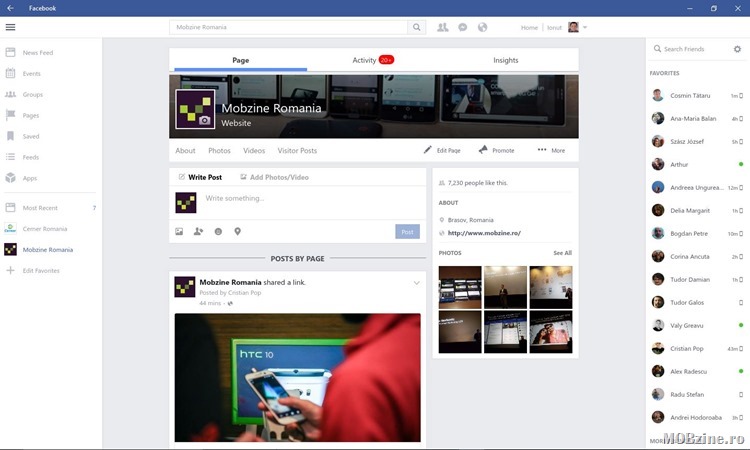Screen dimensions: 750x450
Task: Open the hamburger menu
Action: coord(10,27)
